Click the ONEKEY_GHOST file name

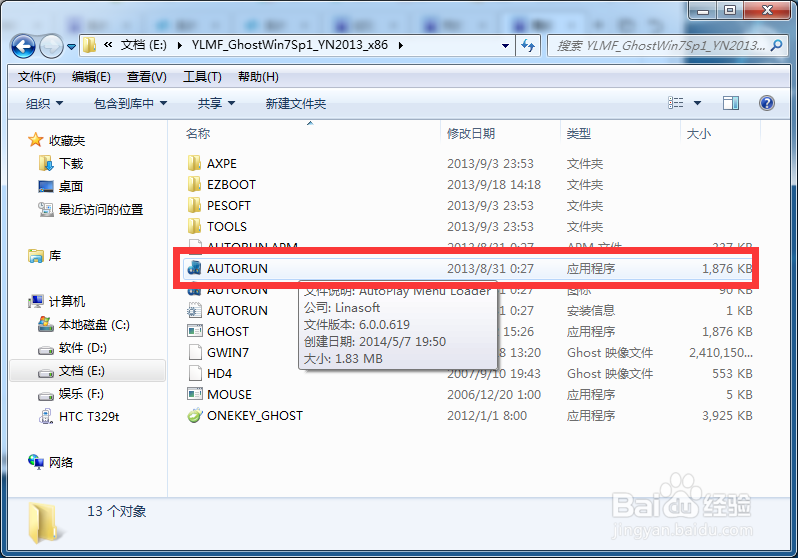pyautogui.click(x=254, y=415)
